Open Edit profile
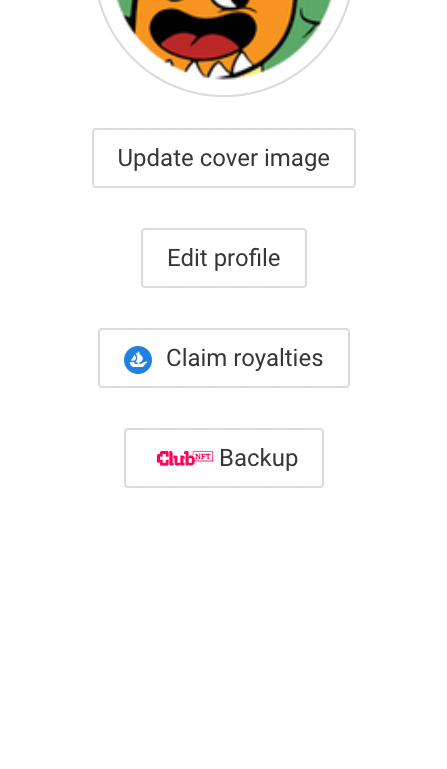Screen dimensions: 447x769 click(224, 258)
